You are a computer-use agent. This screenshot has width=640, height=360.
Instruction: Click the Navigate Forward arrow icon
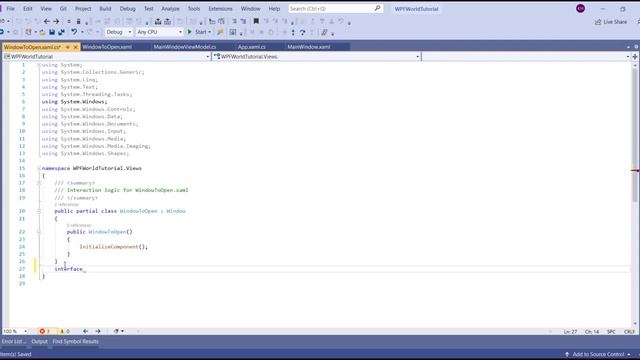(x=56, y=21)
